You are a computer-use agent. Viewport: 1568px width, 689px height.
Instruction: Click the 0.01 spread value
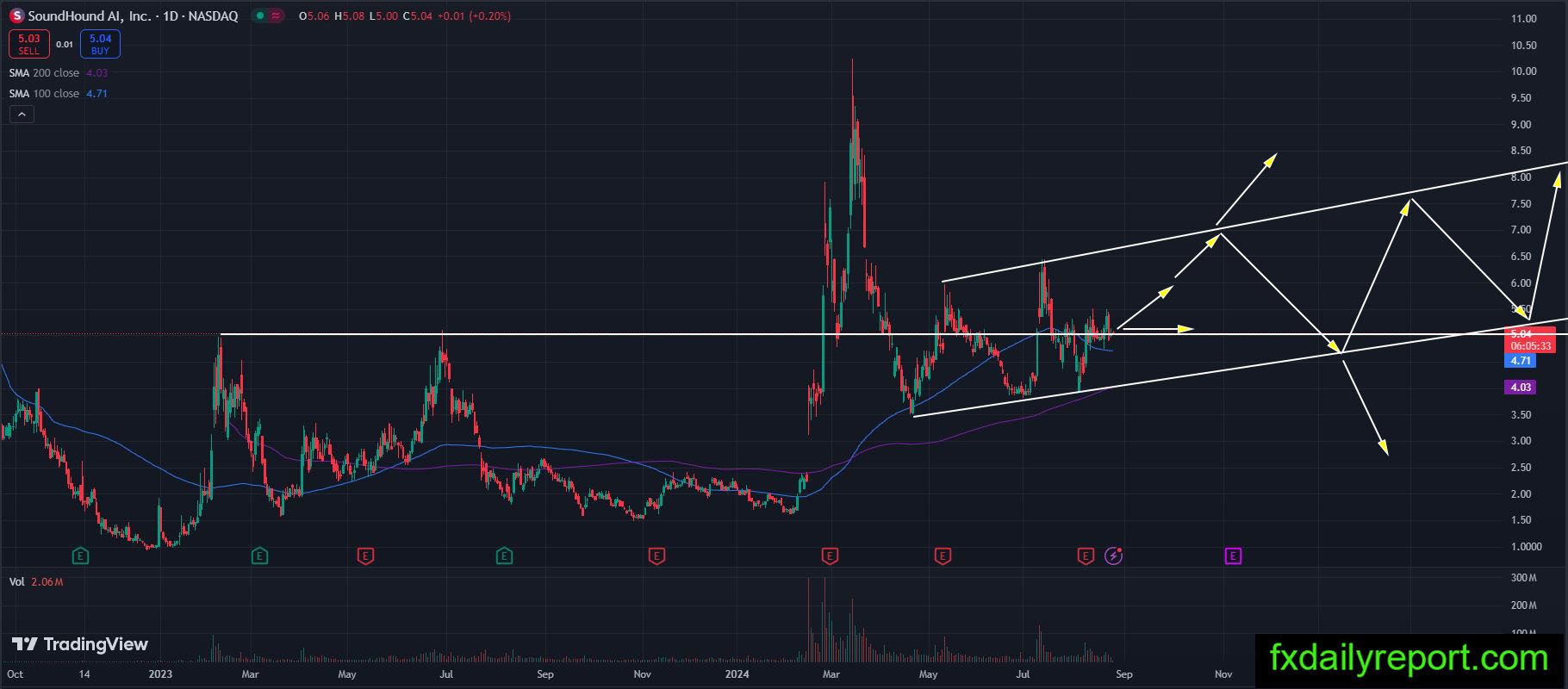click(65, 44)
